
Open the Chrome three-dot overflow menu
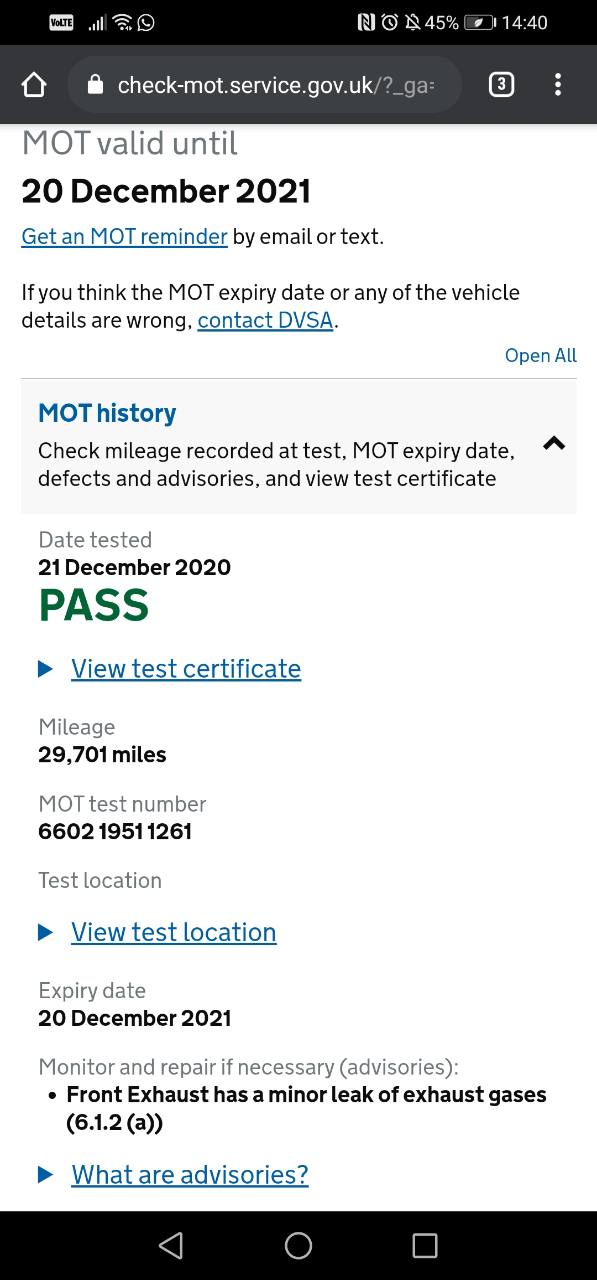(x=558, y=85)
